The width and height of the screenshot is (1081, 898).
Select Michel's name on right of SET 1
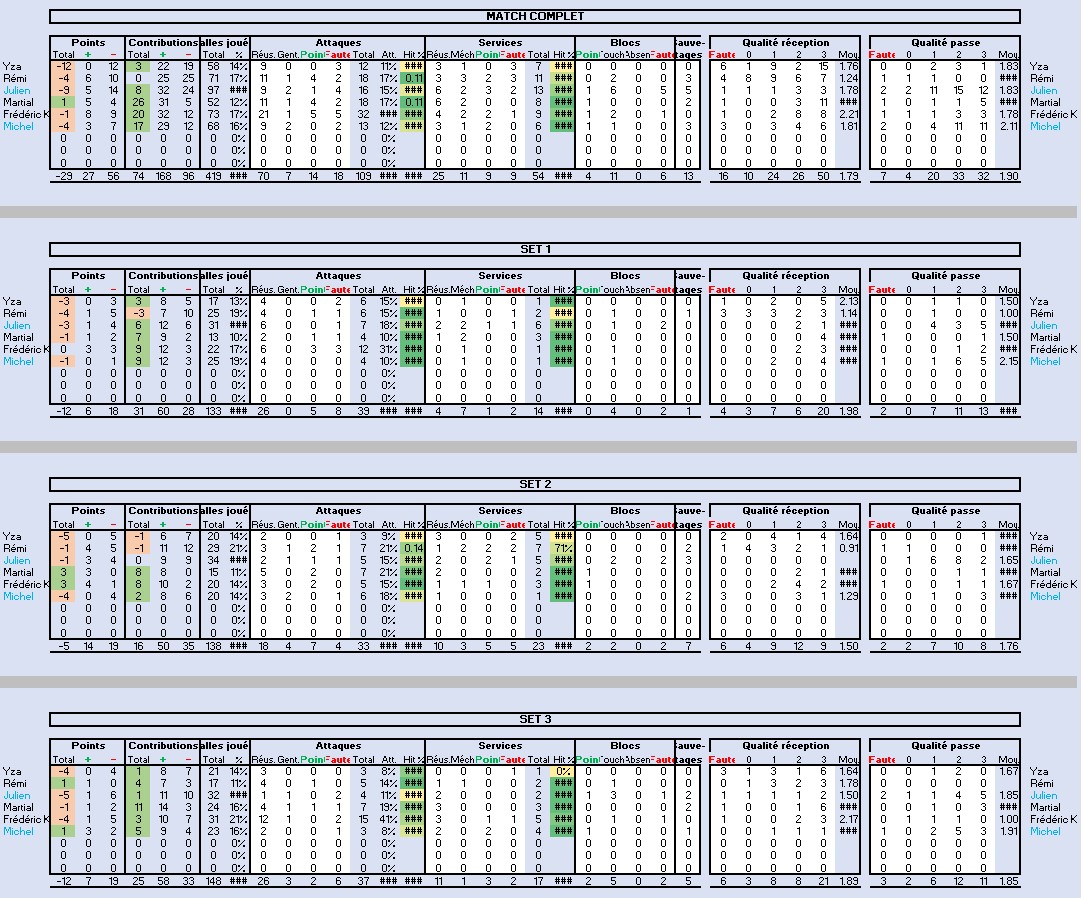1044,361
